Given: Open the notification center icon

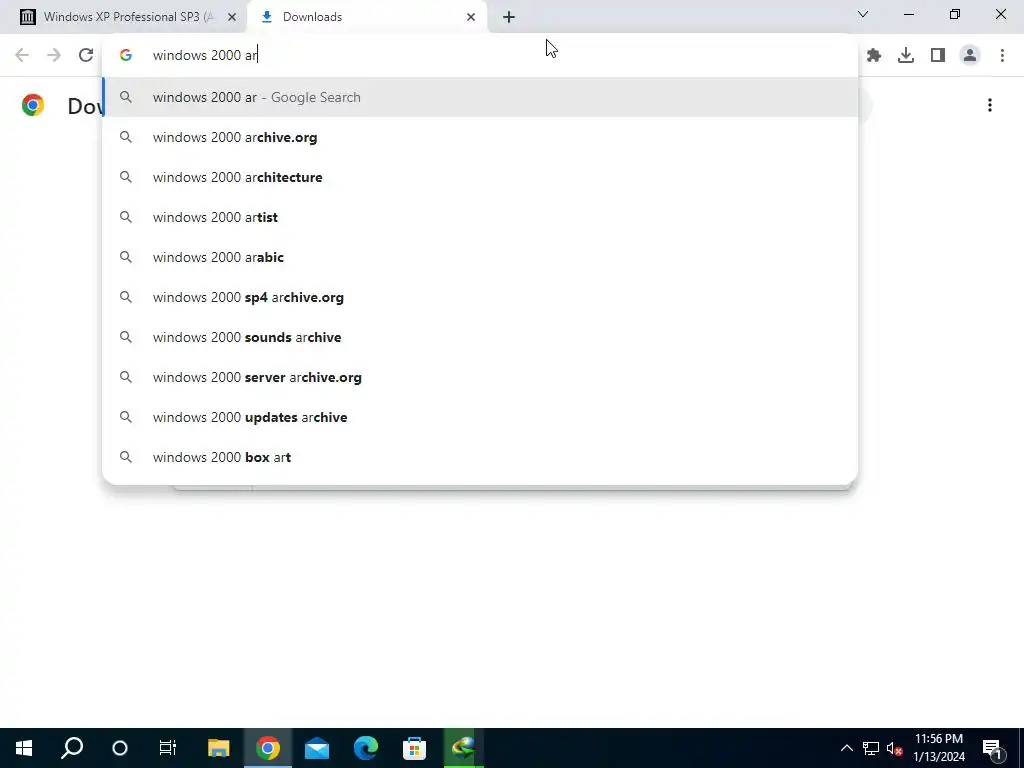Looking at the screenshot, I should click(992, 748).
